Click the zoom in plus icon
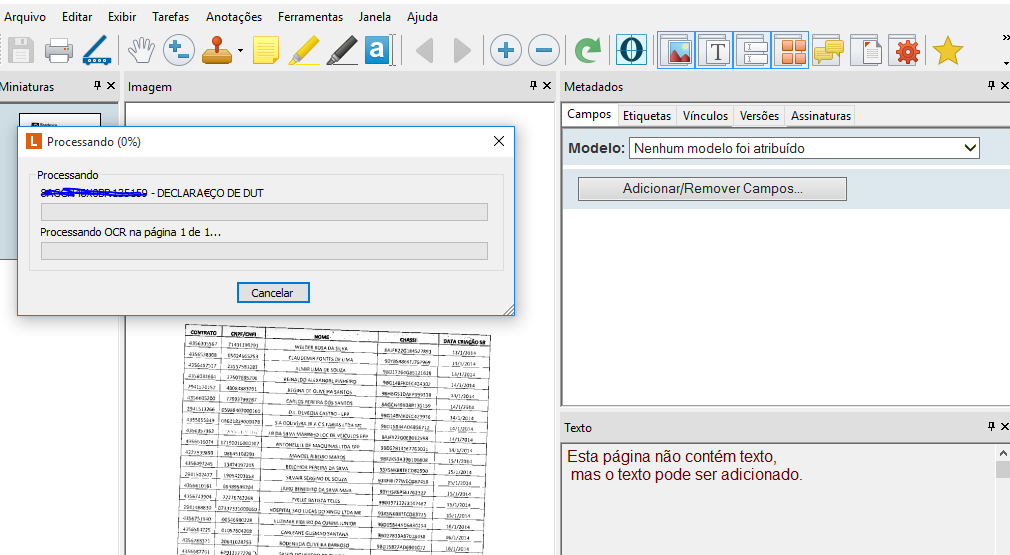 (x=506, y=50)
